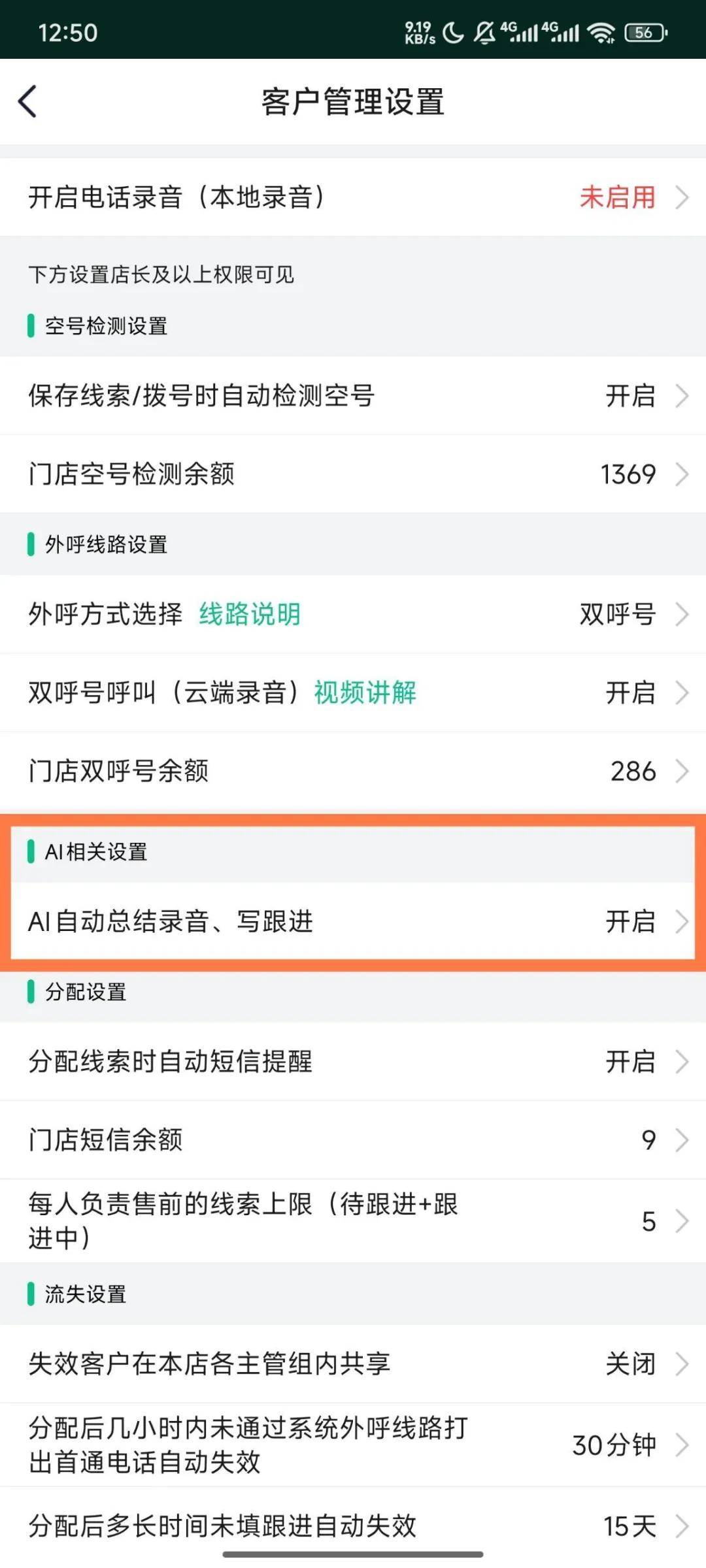Open 分配线索时自动短信提醒 menu item
706x1568 pixels.
(x=353, y=1062)
